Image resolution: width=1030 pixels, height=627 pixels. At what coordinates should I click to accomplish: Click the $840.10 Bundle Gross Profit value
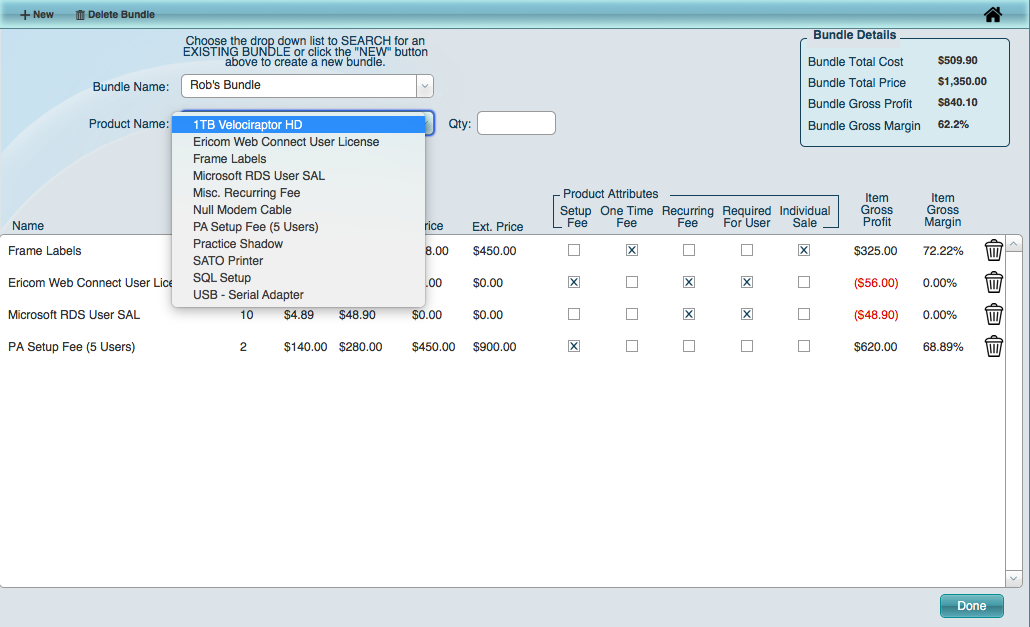point(958,102)
